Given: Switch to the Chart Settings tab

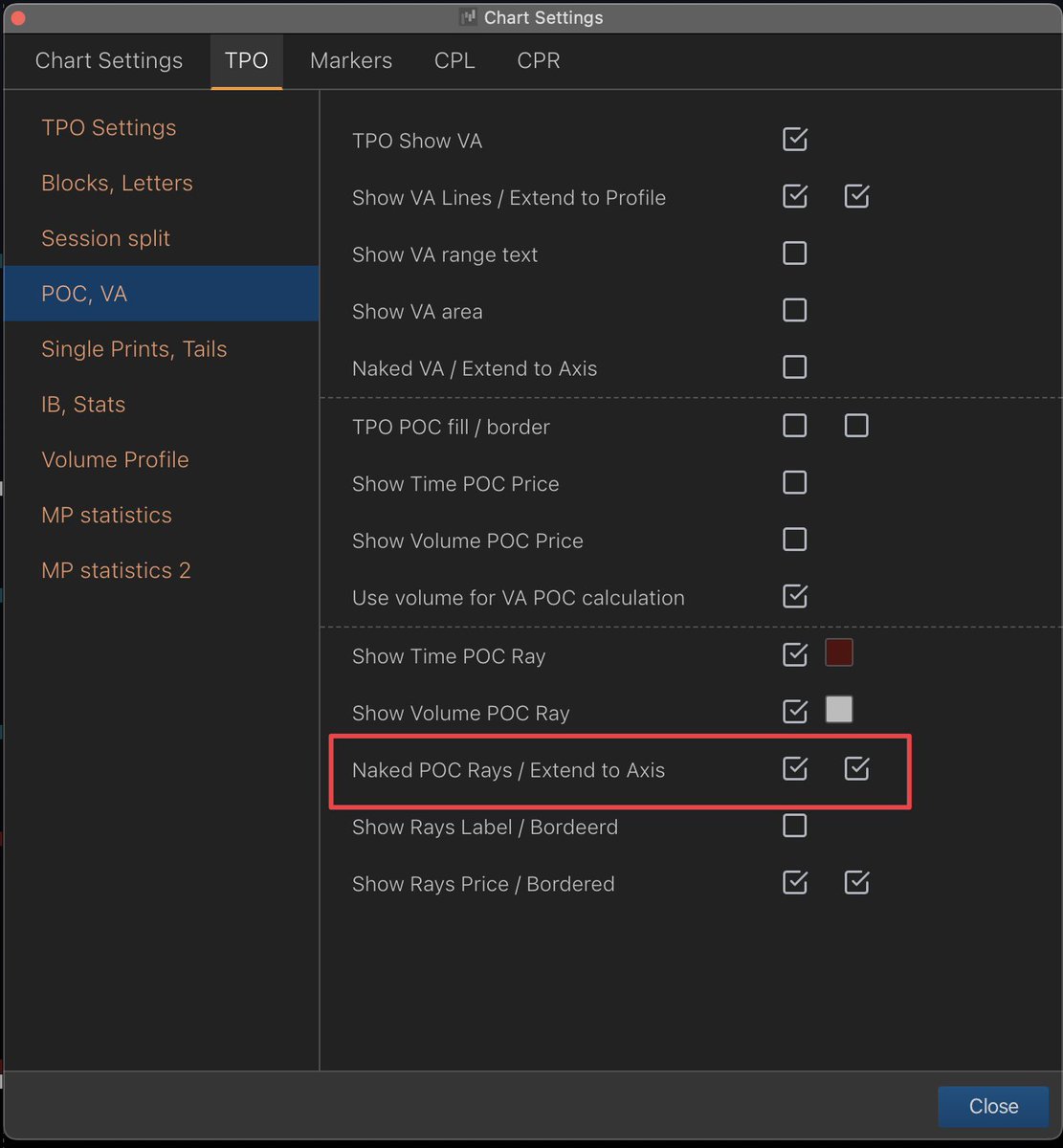Looking at the screenshot, I should (x=108, y=60).
